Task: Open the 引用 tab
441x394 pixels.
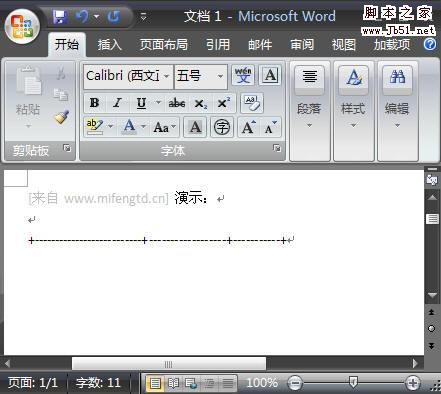Action: [218, 44]
